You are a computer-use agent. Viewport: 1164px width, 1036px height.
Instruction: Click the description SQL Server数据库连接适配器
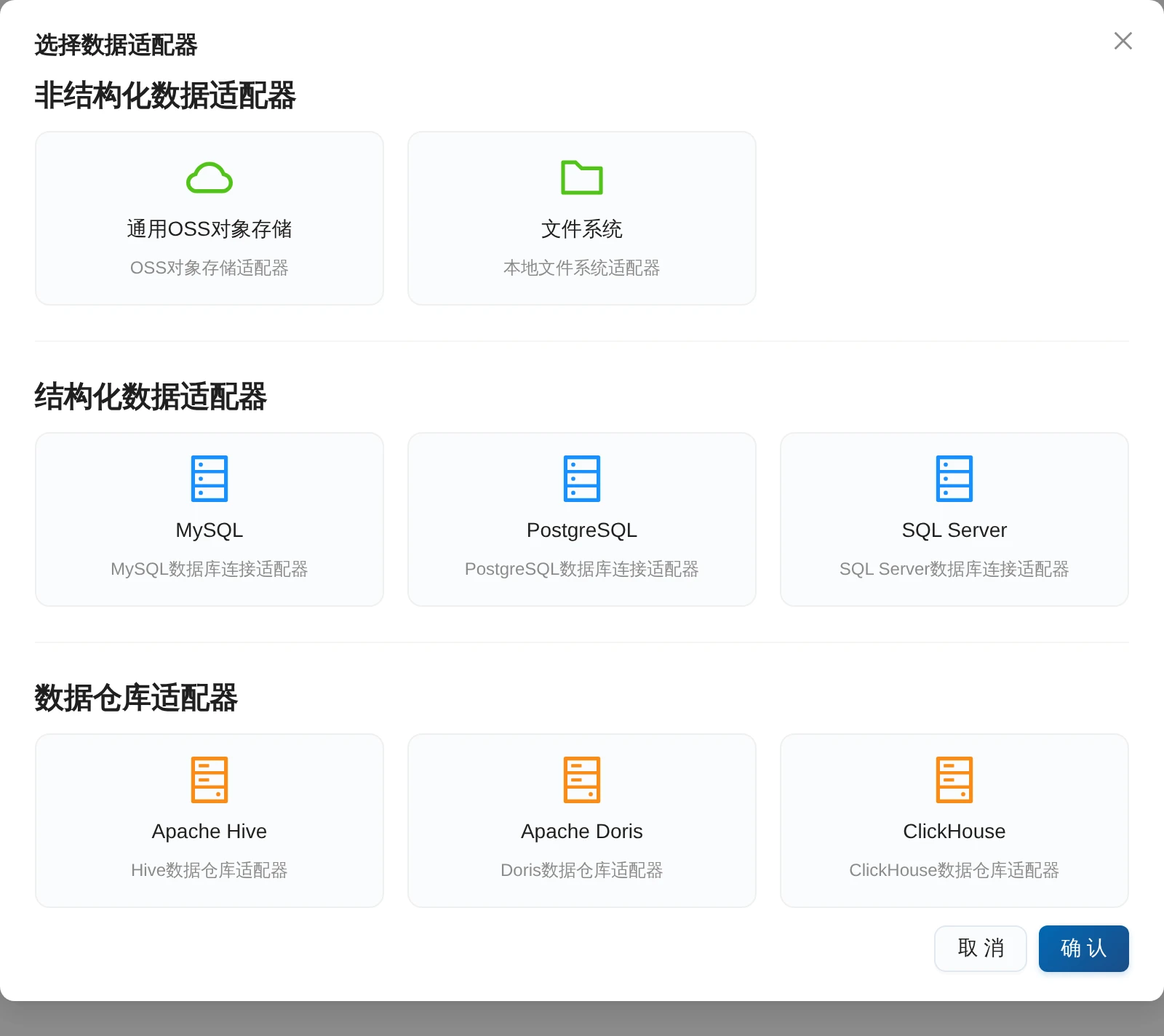[x=954, y=569]
